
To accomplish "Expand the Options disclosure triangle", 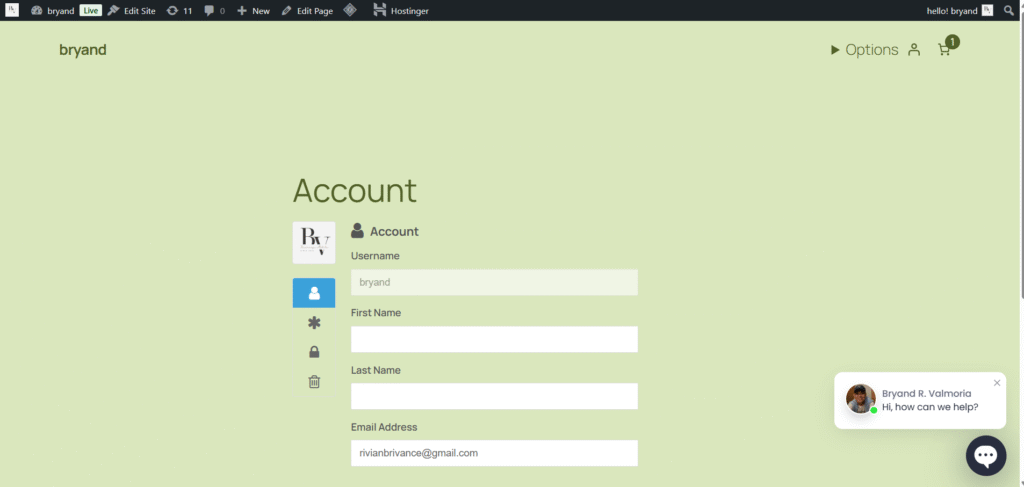I will [835, 50].
